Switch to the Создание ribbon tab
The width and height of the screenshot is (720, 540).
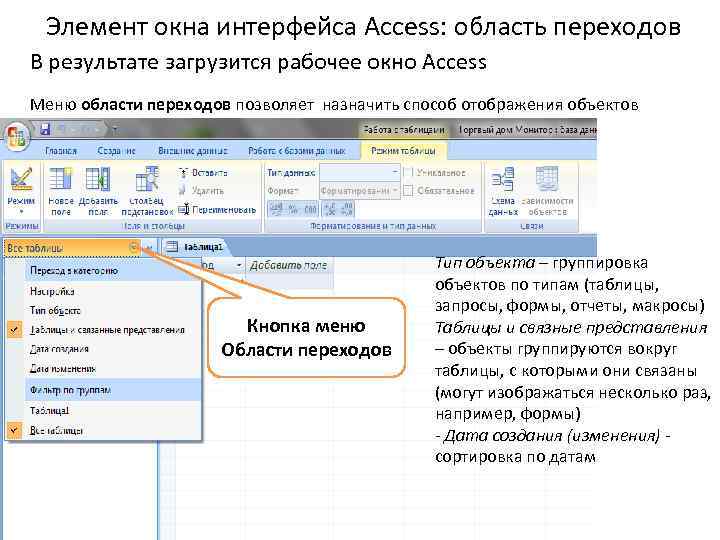click(116, 151)
